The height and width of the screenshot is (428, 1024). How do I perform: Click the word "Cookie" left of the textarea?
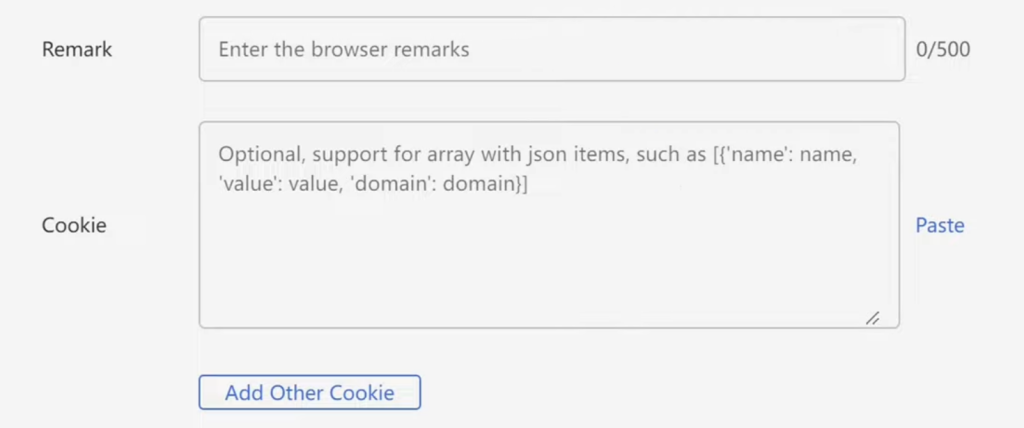tap(74, 225)
